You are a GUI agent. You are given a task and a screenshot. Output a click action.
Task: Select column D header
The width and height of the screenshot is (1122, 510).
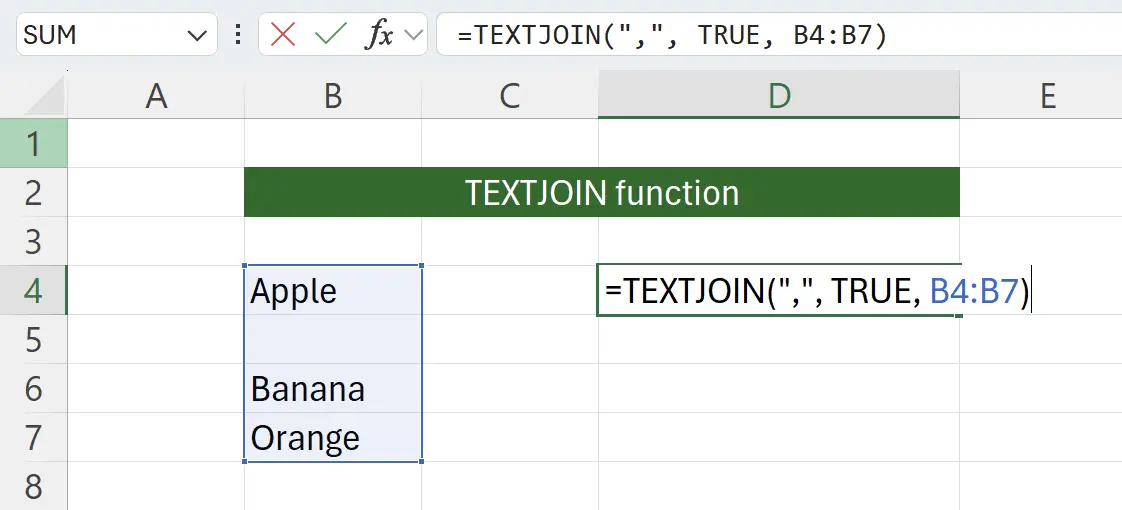pyautogui.click(x=779, y=96)
